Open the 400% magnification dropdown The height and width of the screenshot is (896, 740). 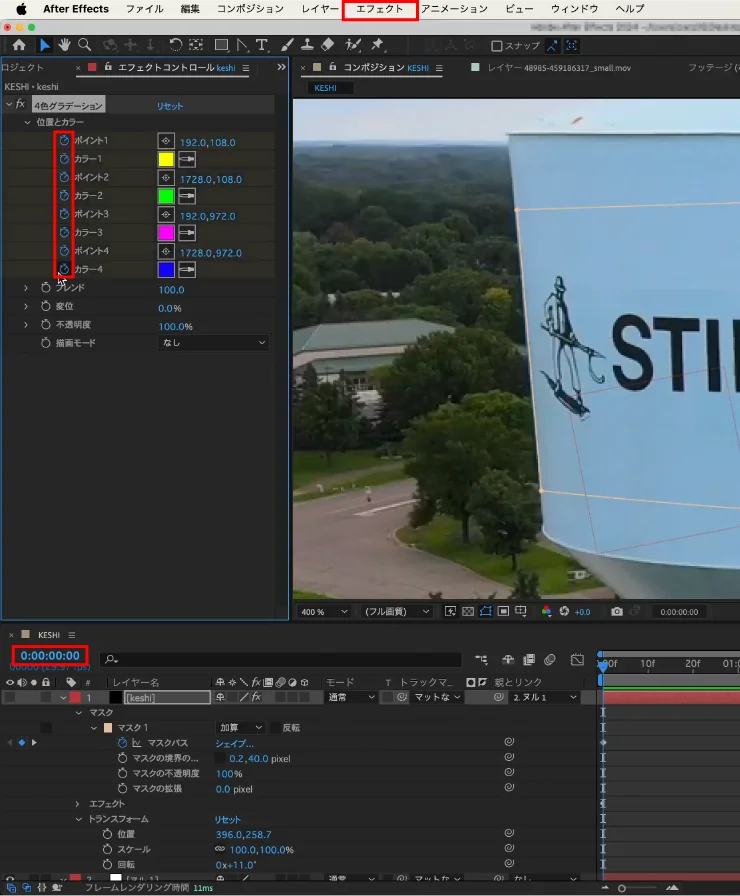pos(323,611)
